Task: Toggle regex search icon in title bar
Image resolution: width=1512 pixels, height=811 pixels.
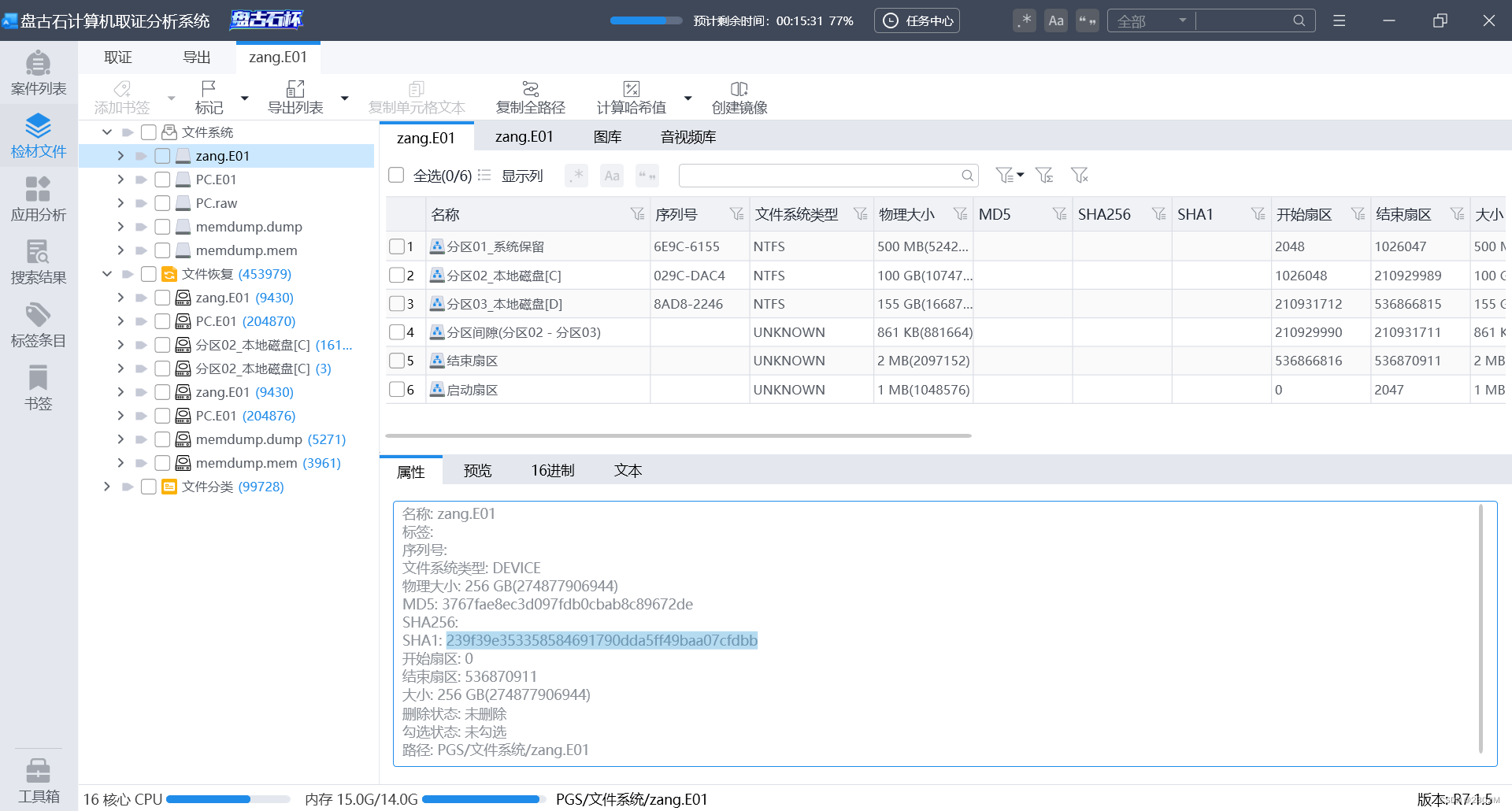Action: (x=1024, y=20)
